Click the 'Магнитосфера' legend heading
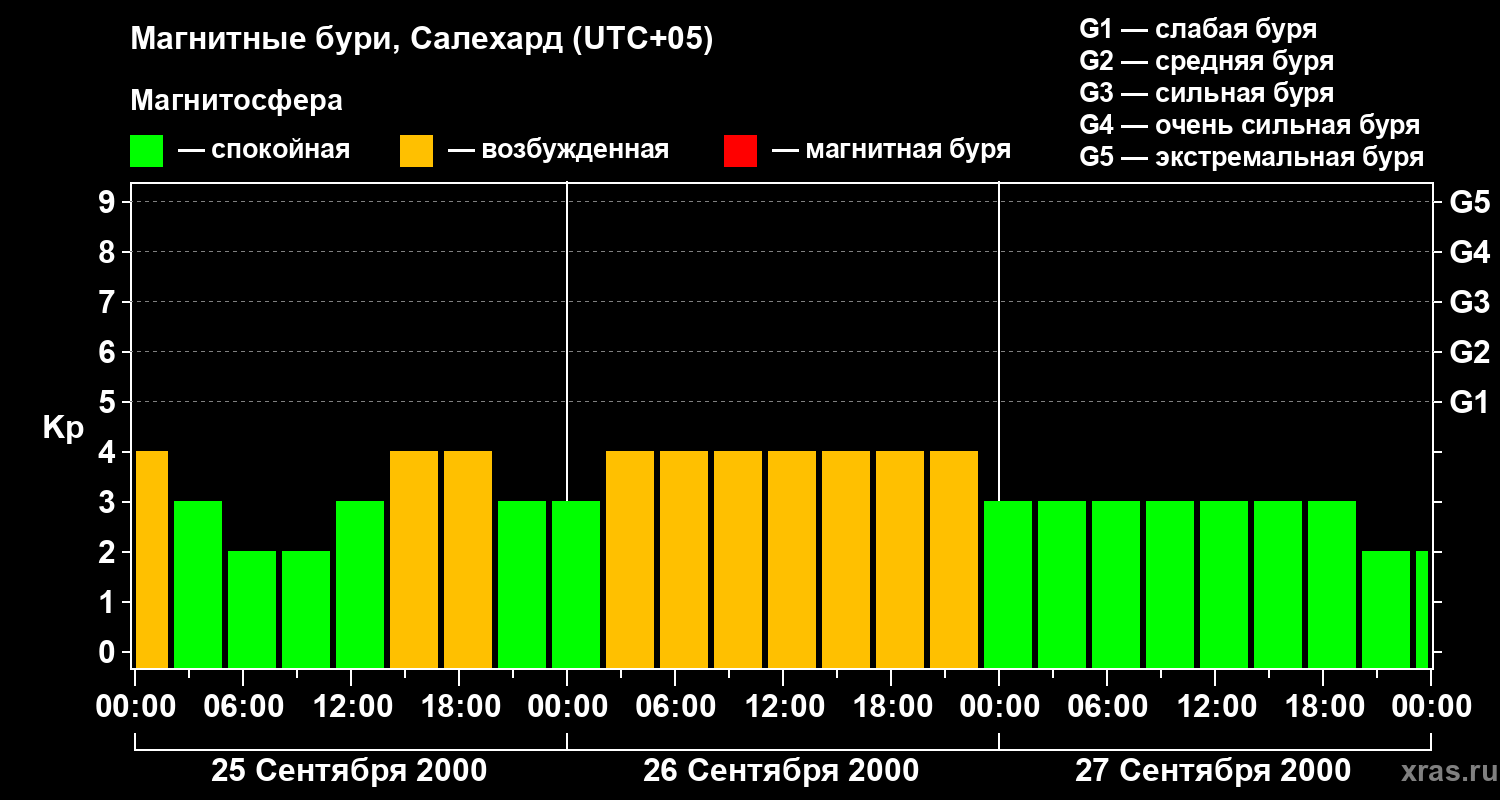 click(x=236, y=101)
